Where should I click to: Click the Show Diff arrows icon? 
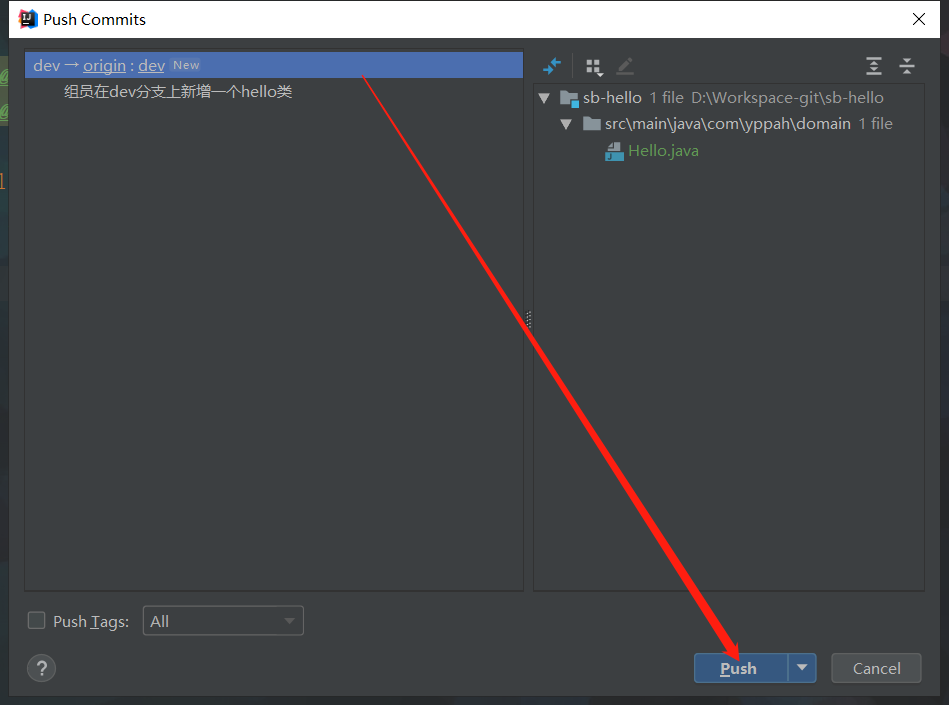[552, 66]
